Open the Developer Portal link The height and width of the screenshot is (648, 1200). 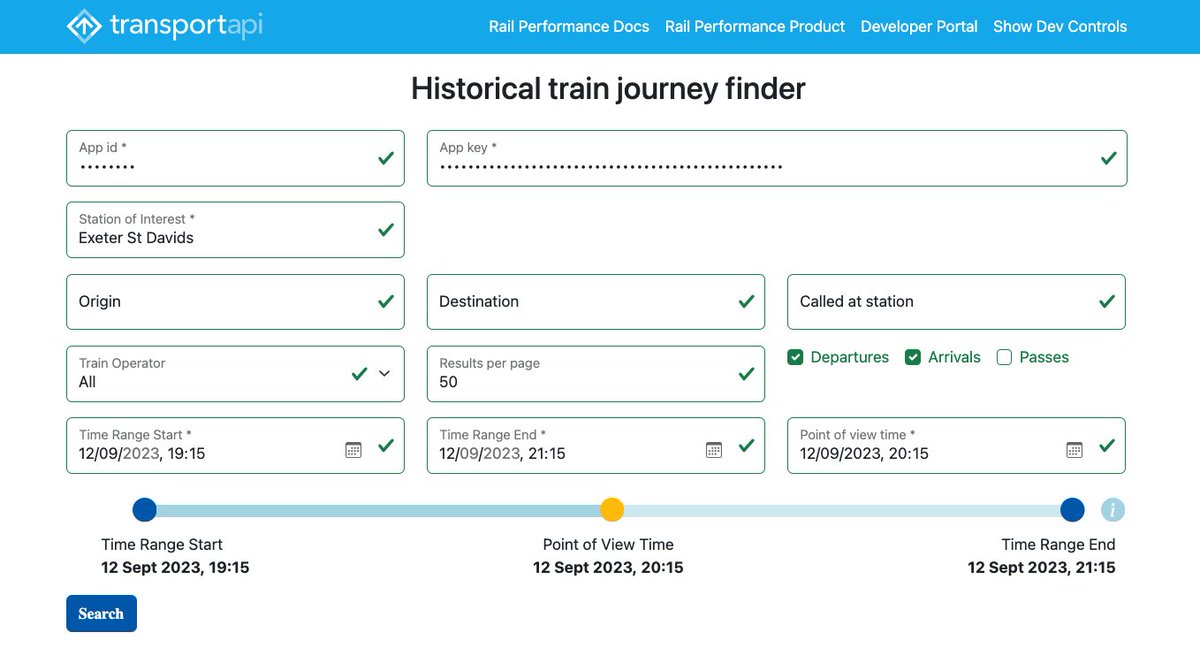[x=919, y=27]
